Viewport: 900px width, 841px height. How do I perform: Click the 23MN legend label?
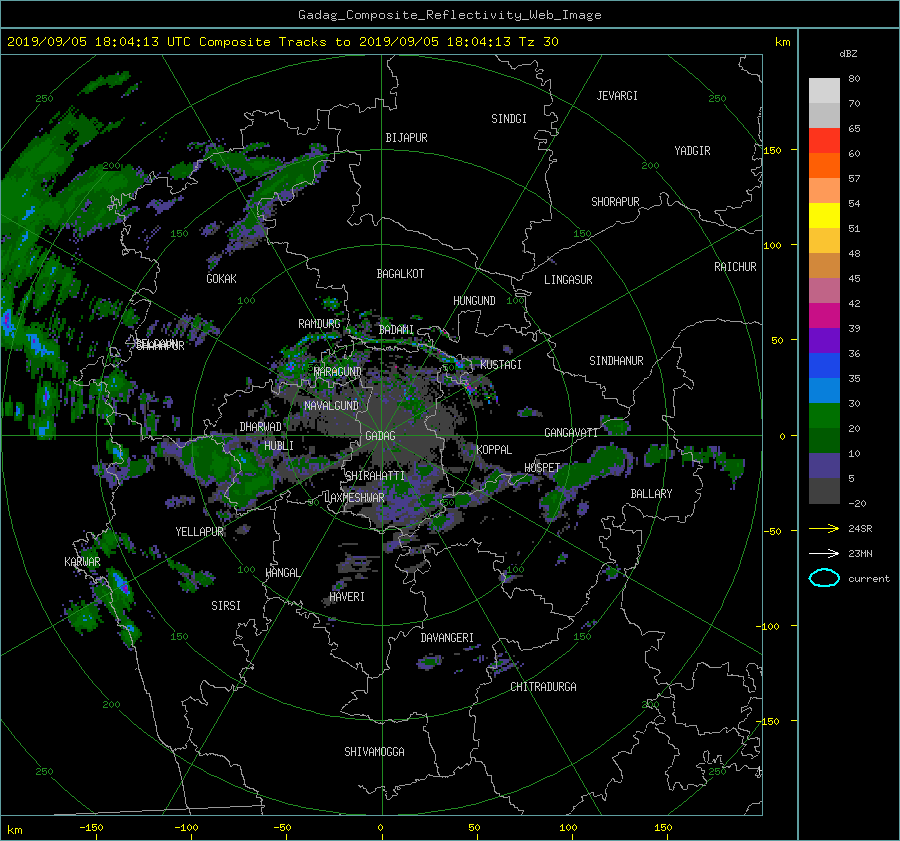860,553
